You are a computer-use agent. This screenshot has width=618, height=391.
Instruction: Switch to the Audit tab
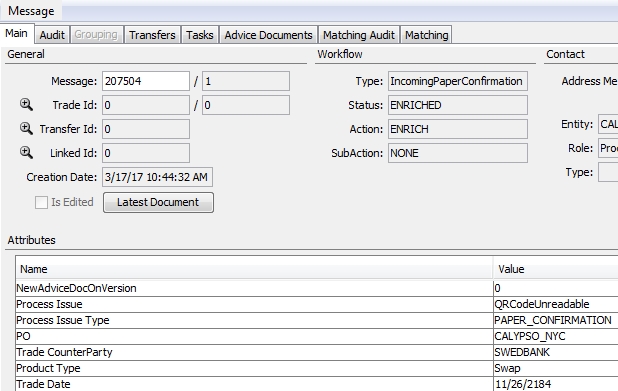coord(52,35)
